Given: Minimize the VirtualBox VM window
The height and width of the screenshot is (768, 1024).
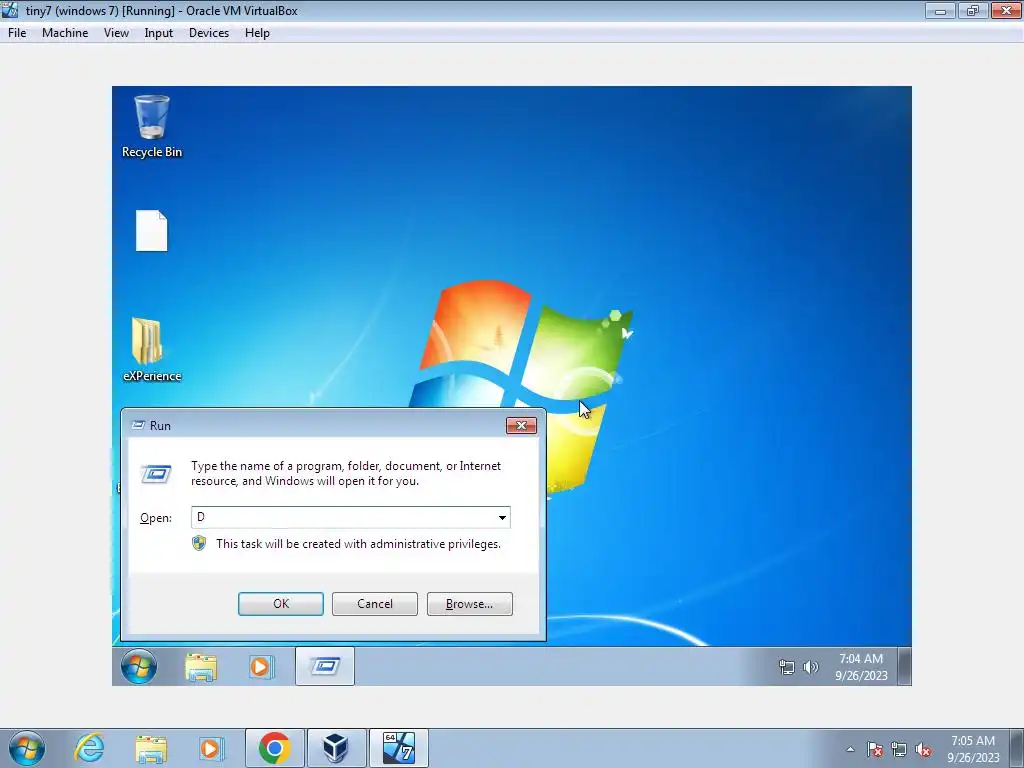Looking at the screenshot, I should [x=940, y=10].
